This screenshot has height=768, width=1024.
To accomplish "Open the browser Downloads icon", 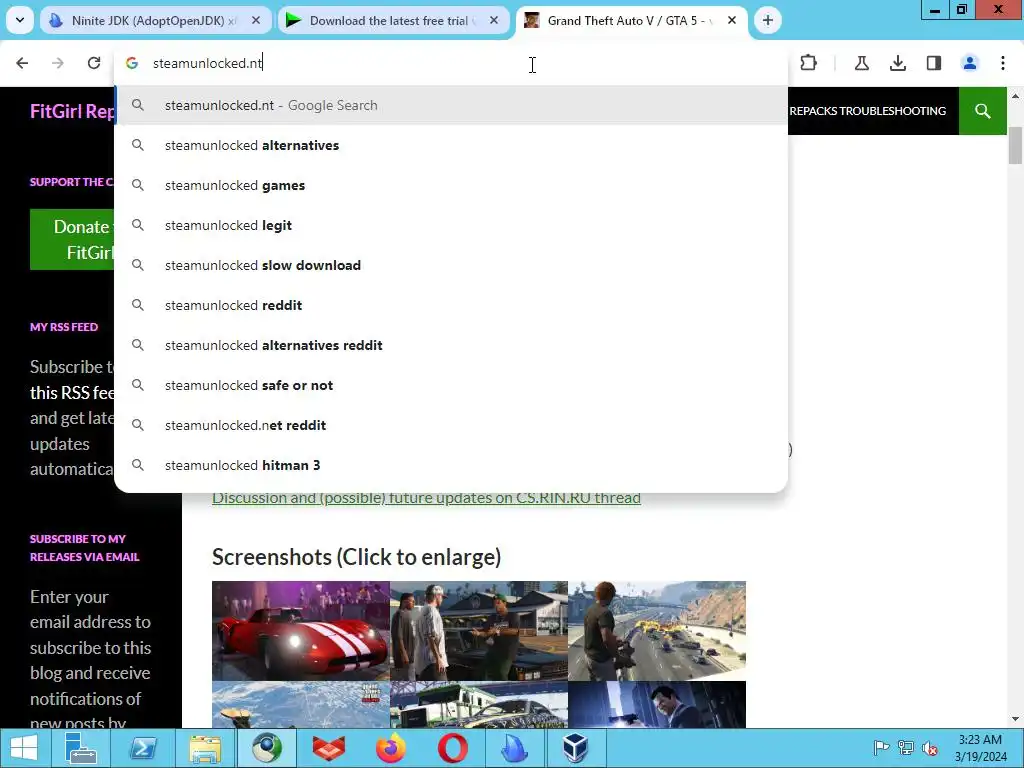I will coord(898,63).
